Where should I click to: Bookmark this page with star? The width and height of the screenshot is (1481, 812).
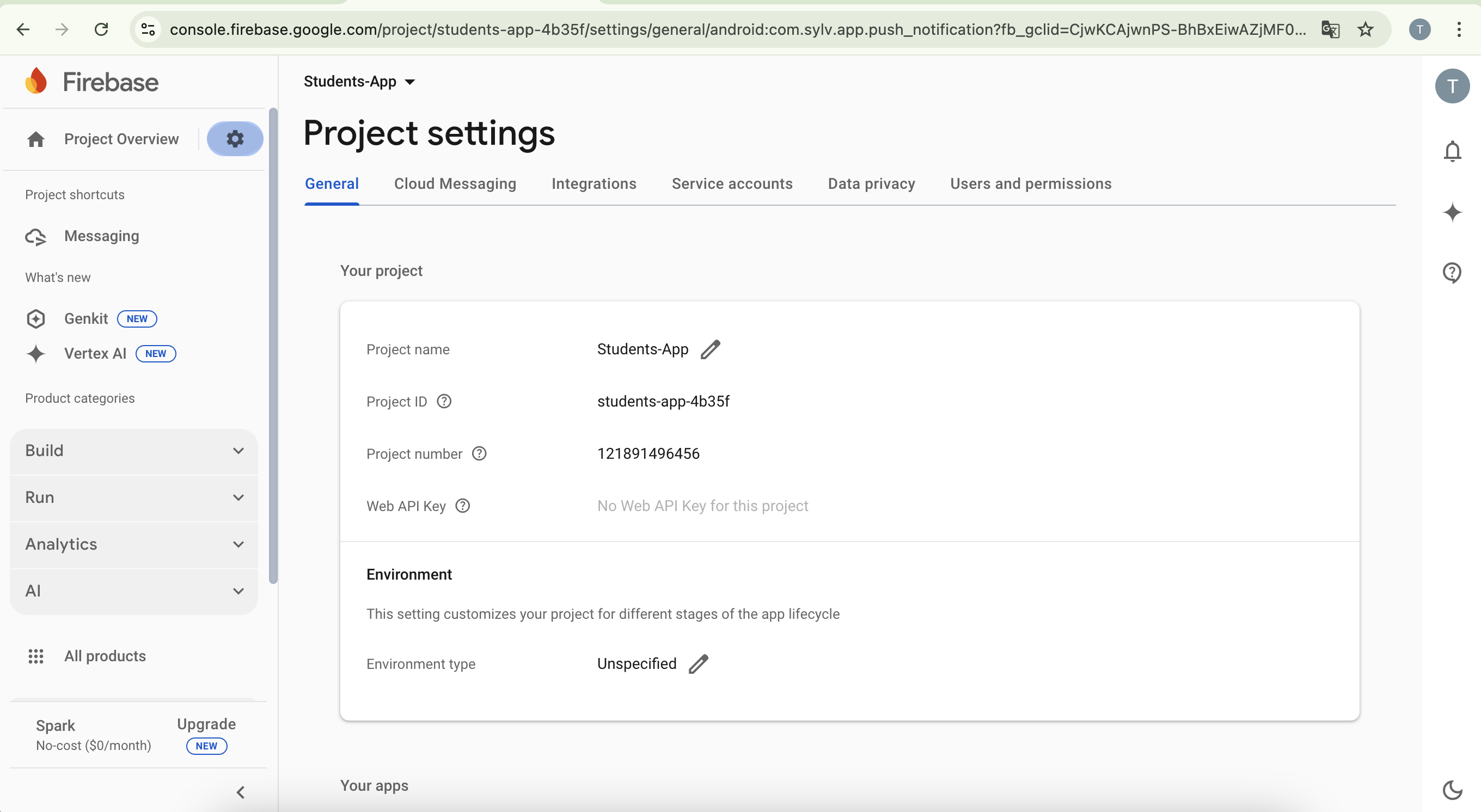[1366, 29]
